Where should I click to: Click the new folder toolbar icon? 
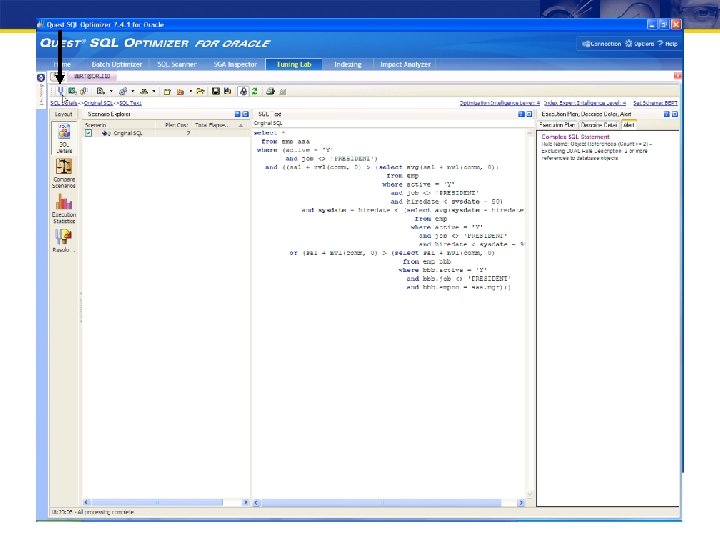(x=167, y=92)
